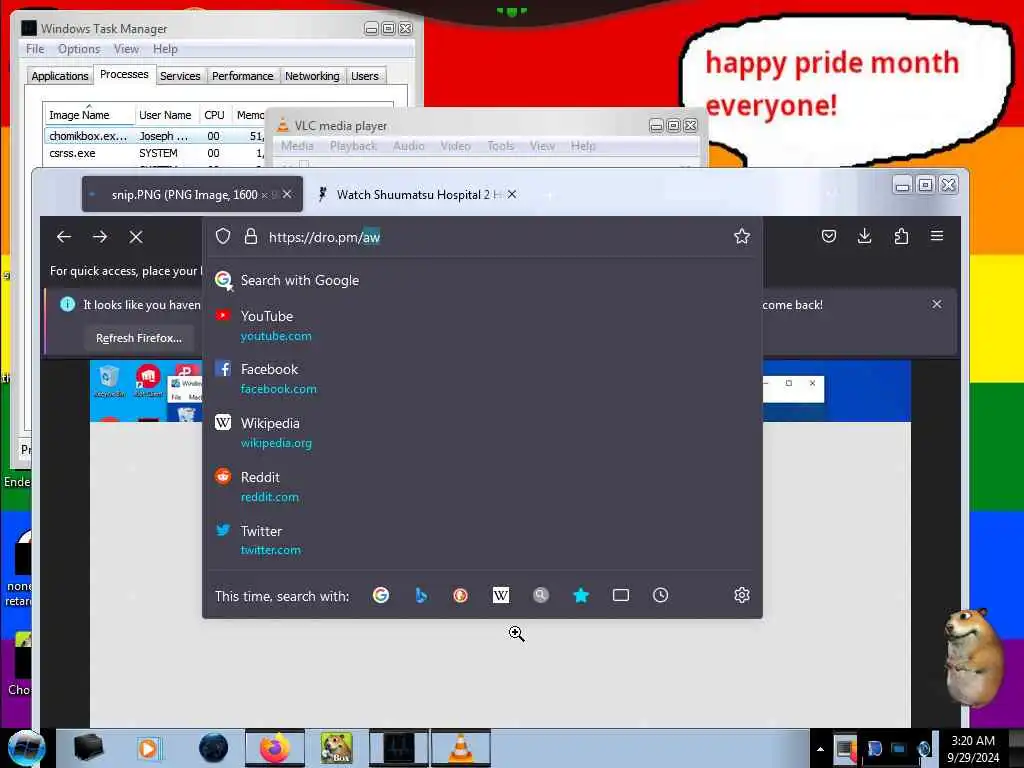Image resolution: width=1024 pixels, height=768 pixels.
Task: Open VLC Media menu
Action: (297, 146)
